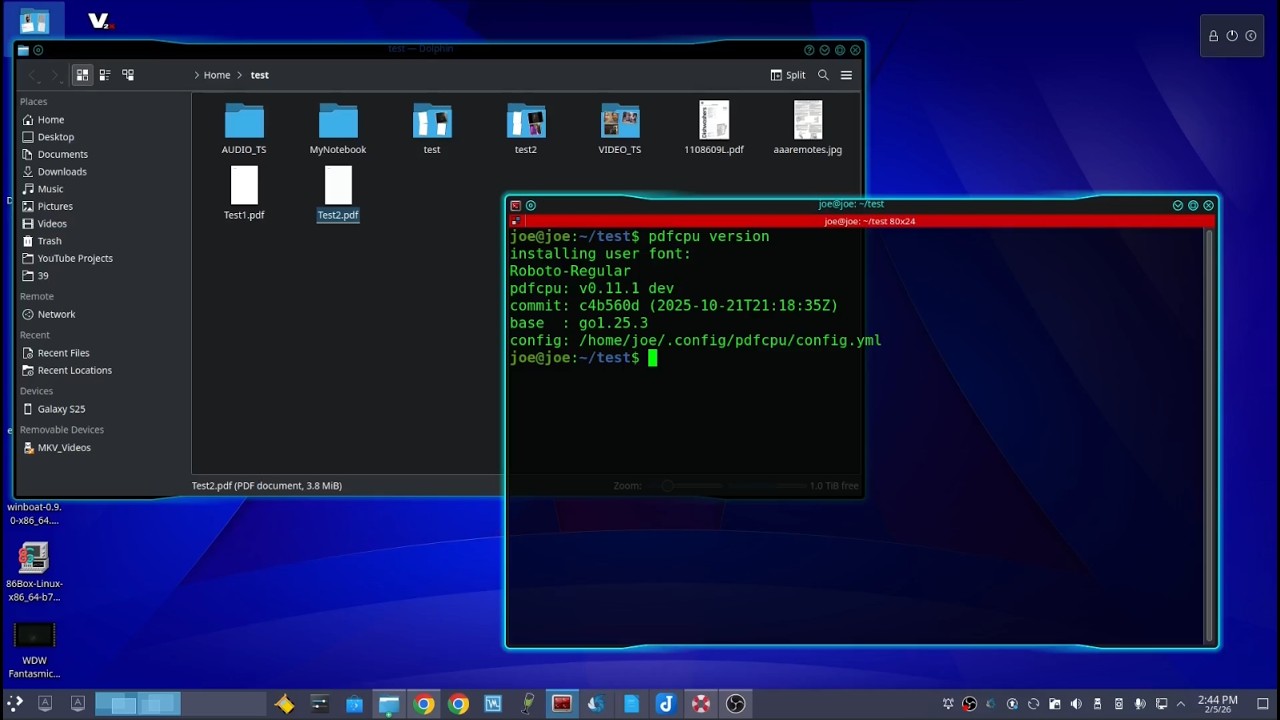Select the Test2.pdf file
Image resolution: width=1280 pixels, height=720 pixels.
[338, 193]
